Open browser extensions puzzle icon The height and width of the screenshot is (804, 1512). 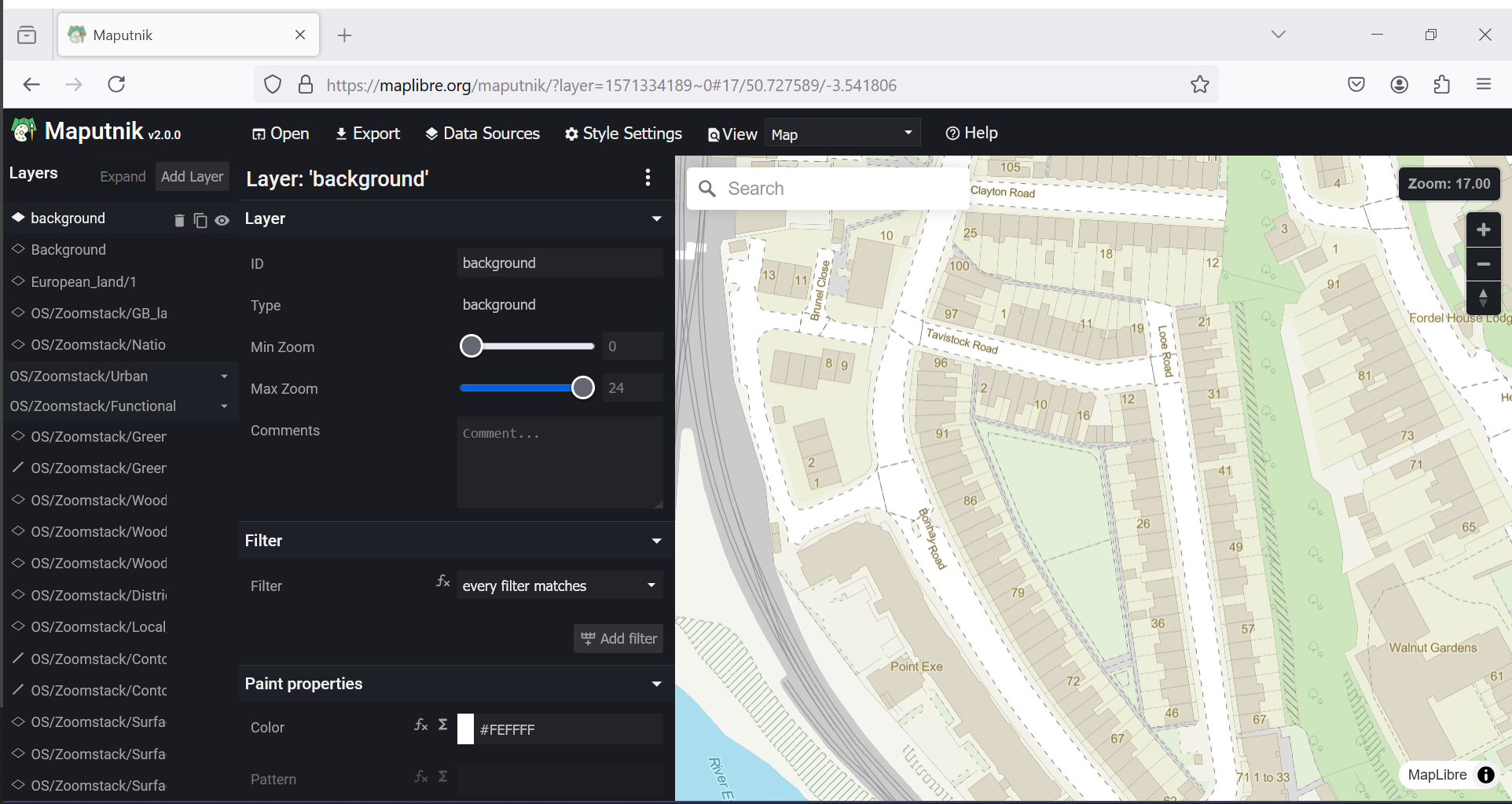tap(1441, 84)
